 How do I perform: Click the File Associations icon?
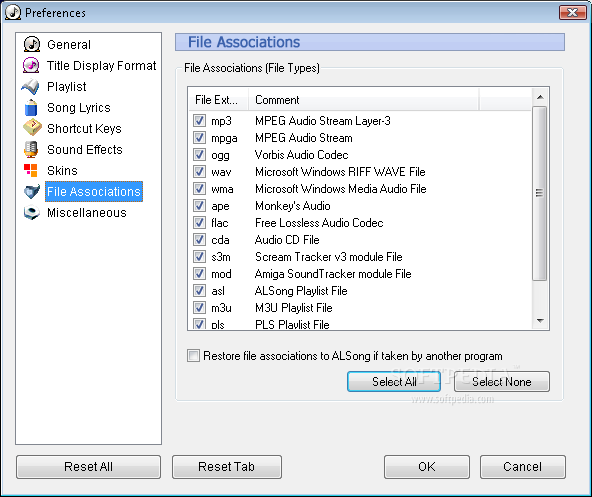[32, 192]
